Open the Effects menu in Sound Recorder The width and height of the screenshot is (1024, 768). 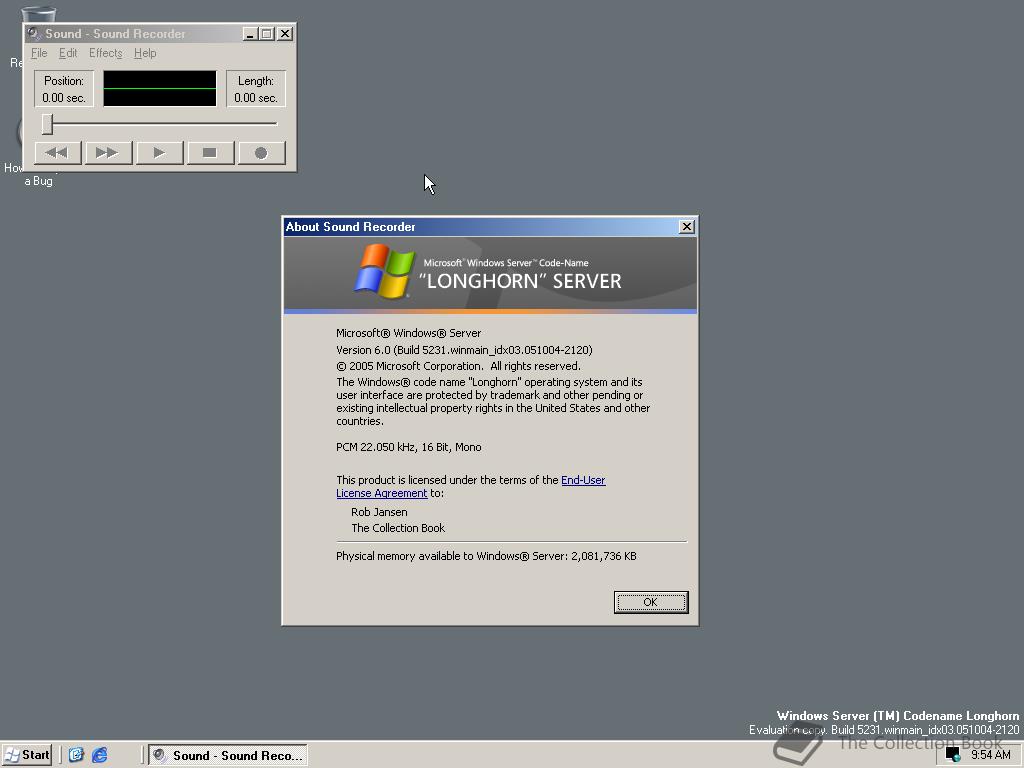[x=106, y=54]
